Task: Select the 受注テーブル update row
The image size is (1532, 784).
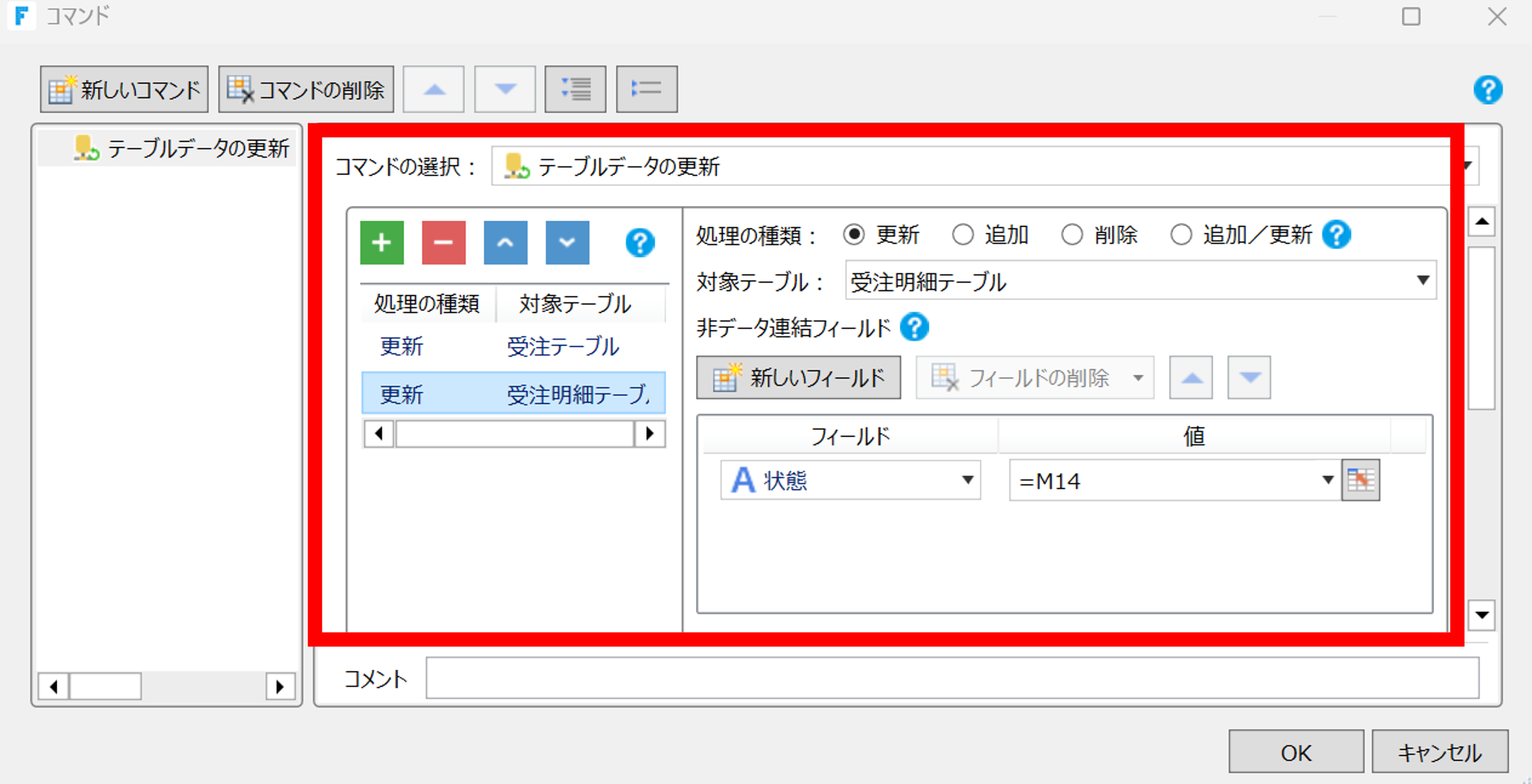Action: click(512, 346)
